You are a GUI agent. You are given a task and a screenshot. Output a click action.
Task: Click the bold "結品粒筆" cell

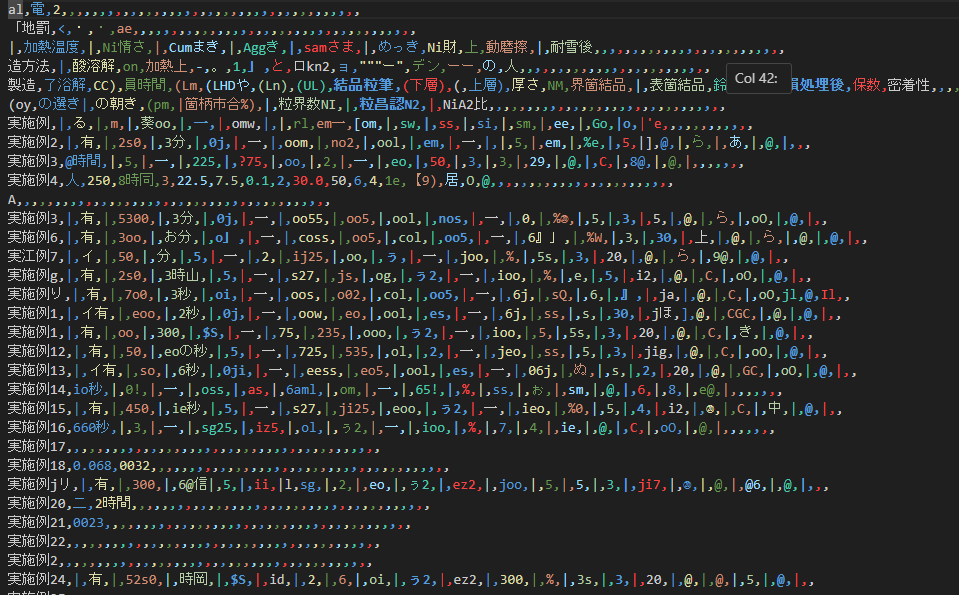363,85
